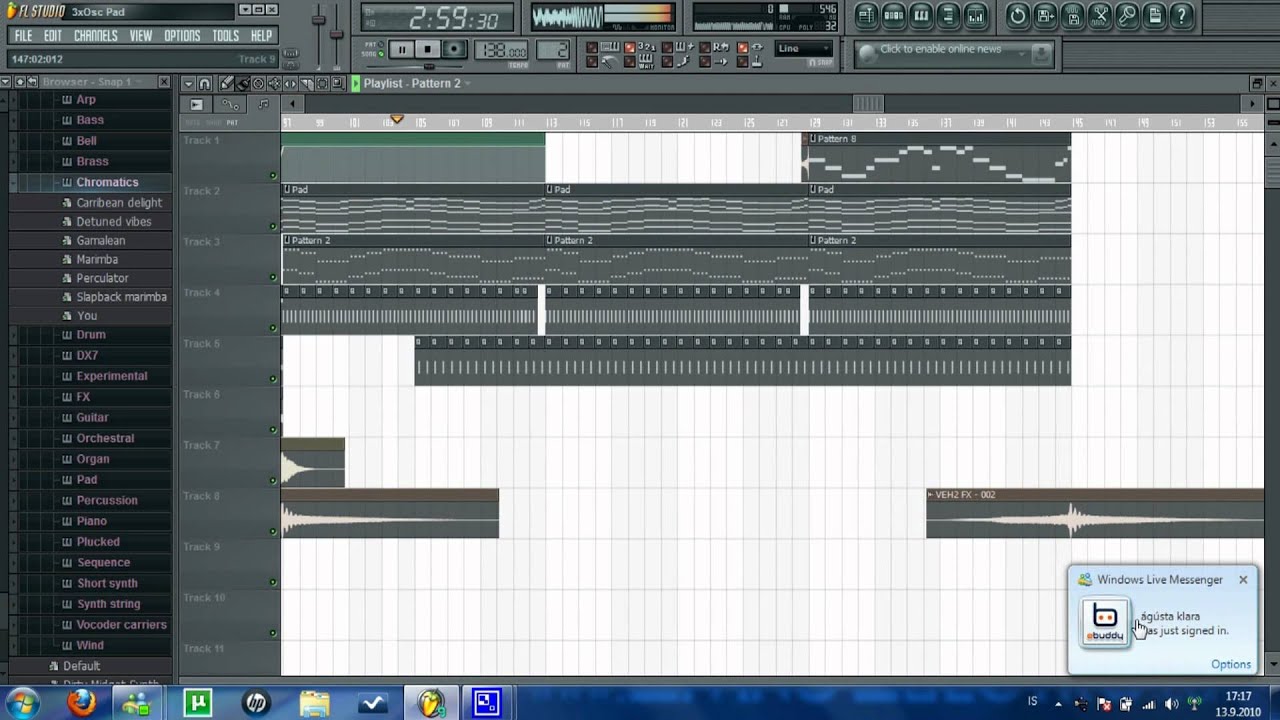Open the OPTIONS menu
Viewport: 1280px width, 720px height.
pos(182,36)
